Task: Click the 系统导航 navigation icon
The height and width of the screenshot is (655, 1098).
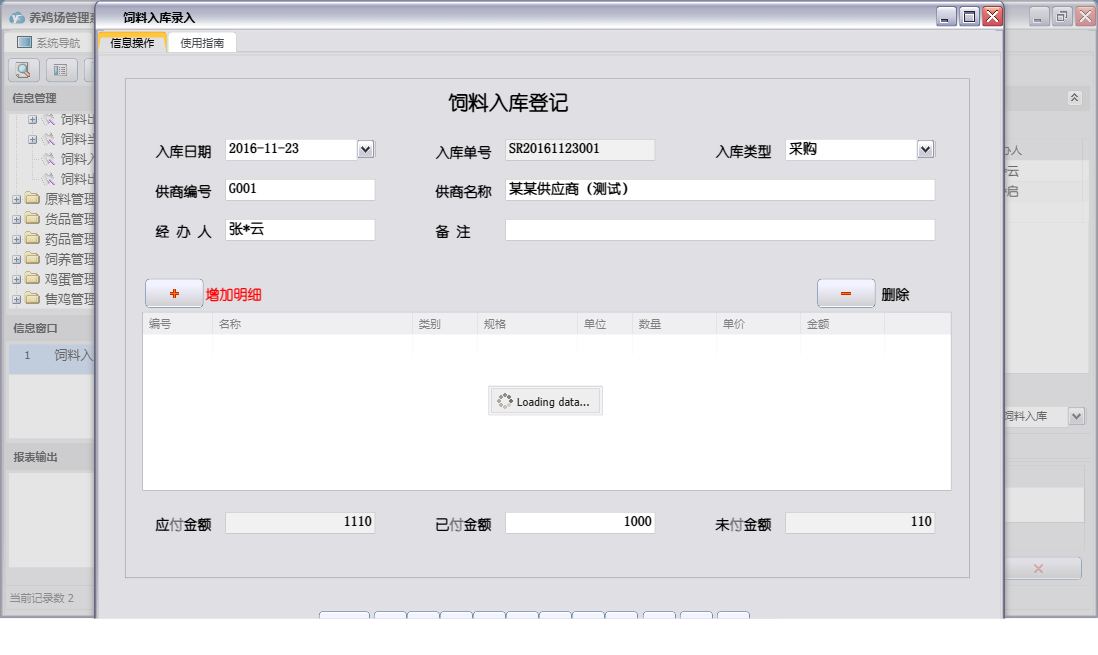Action: (x=22, y=43)
